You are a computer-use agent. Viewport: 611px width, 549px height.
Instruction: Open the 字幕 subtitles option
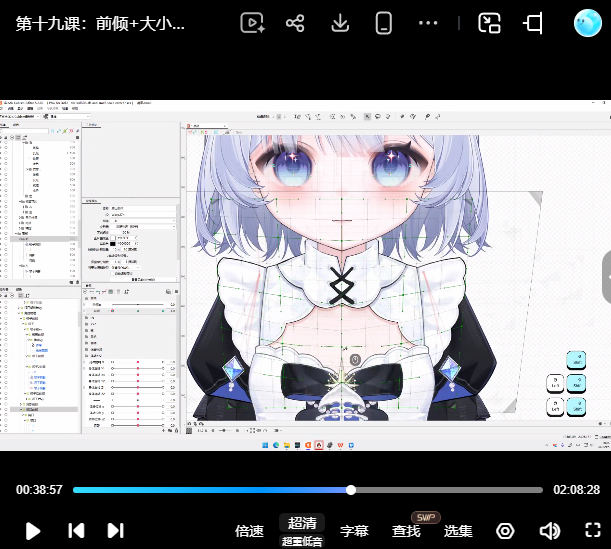pyautogui.click(x=354, y=531)
